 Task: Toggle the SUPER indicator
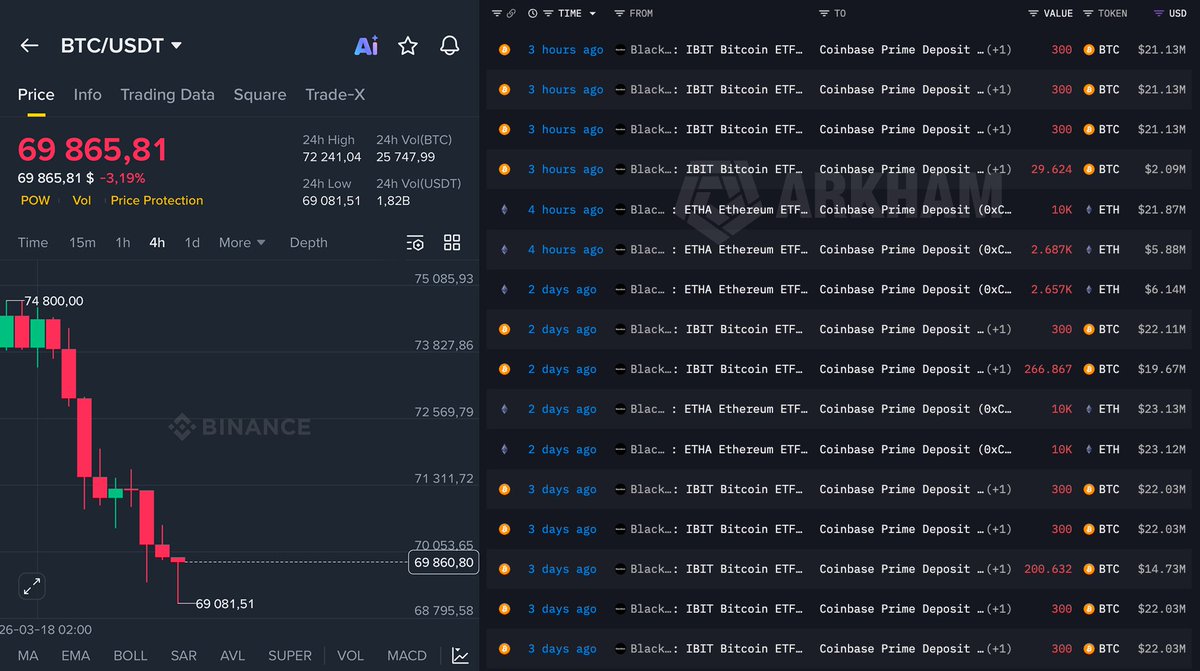point(290,656)
